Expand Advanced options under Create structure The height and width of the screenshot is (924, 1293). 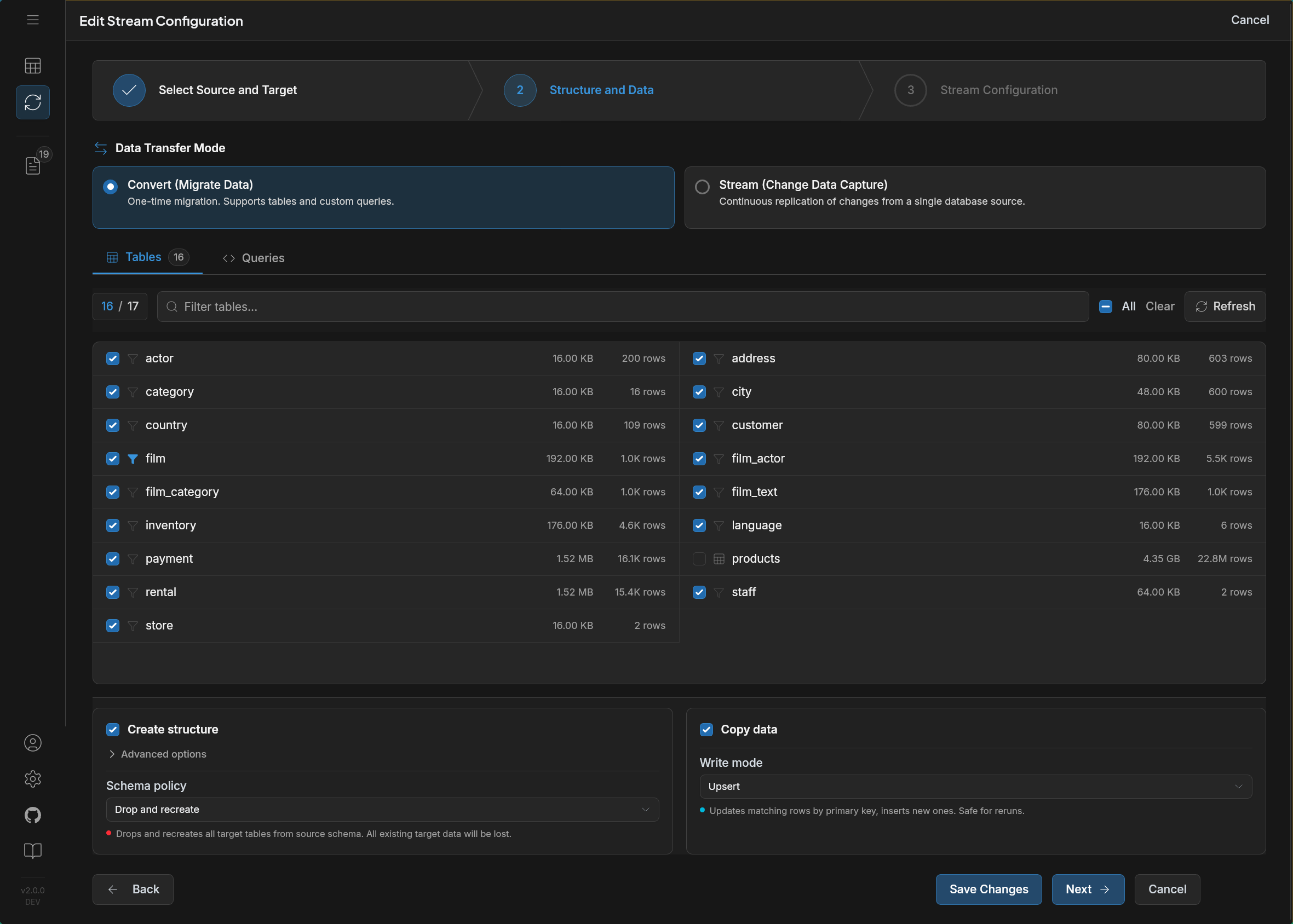(157, 754)
